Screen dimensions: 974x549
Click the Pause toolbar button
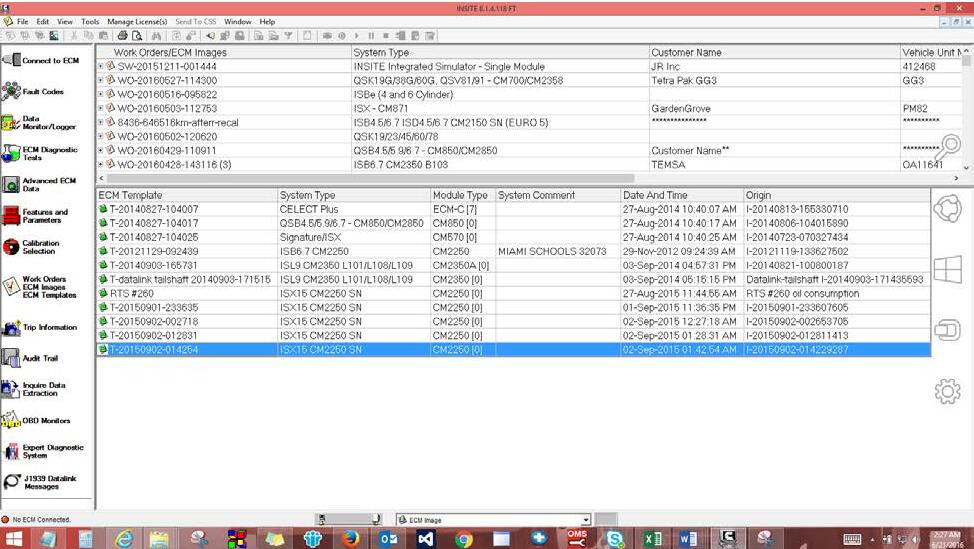point(371,36)
